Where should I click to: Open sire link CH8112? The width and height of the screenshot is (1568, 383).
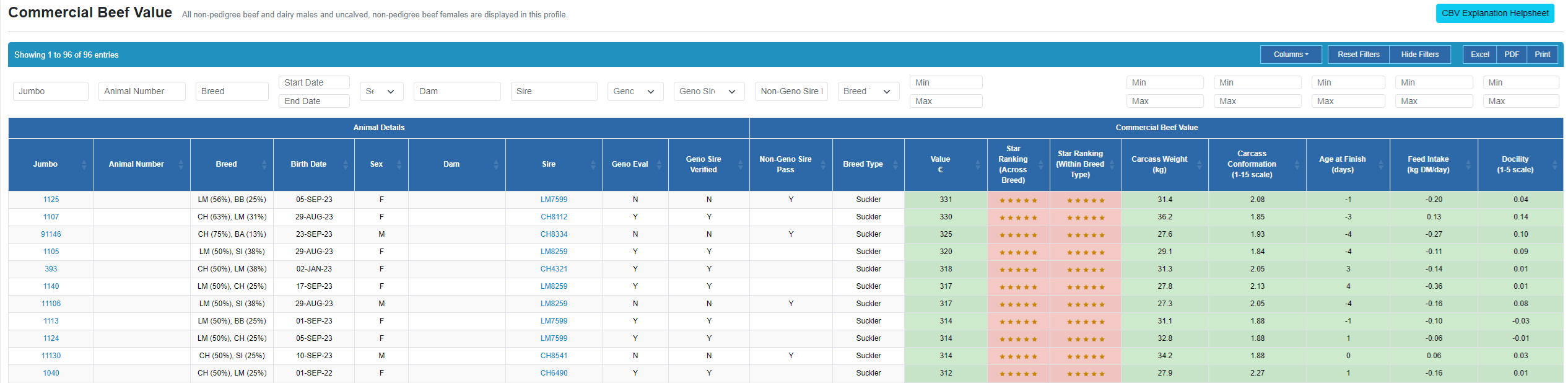click(554, 217)
